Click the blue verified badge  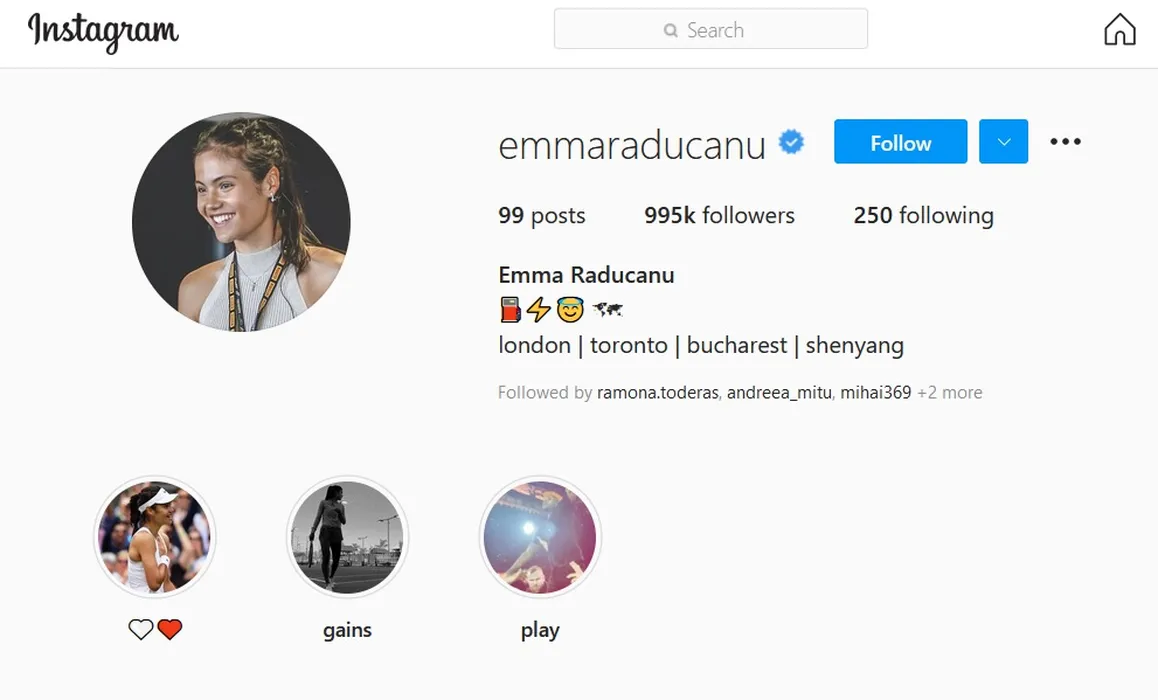(x=791, y=142)
